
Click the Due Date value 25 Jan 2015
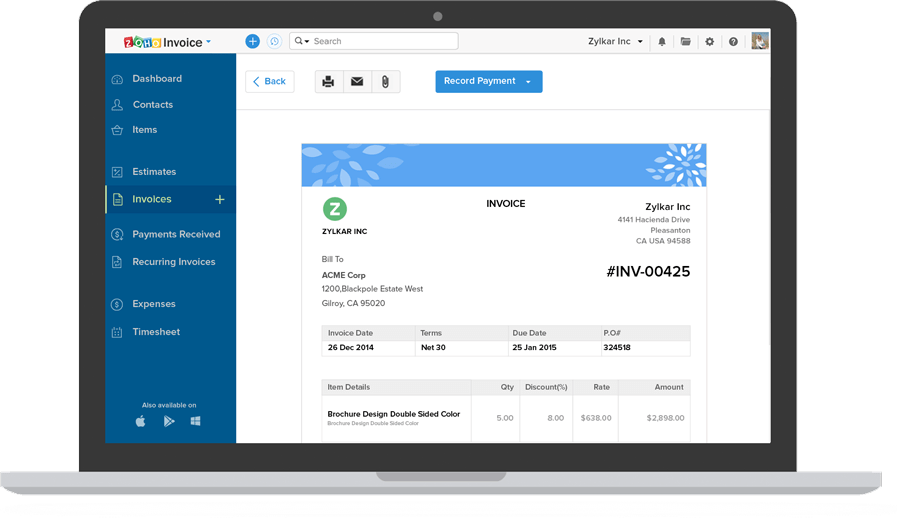tap(534, 347)
